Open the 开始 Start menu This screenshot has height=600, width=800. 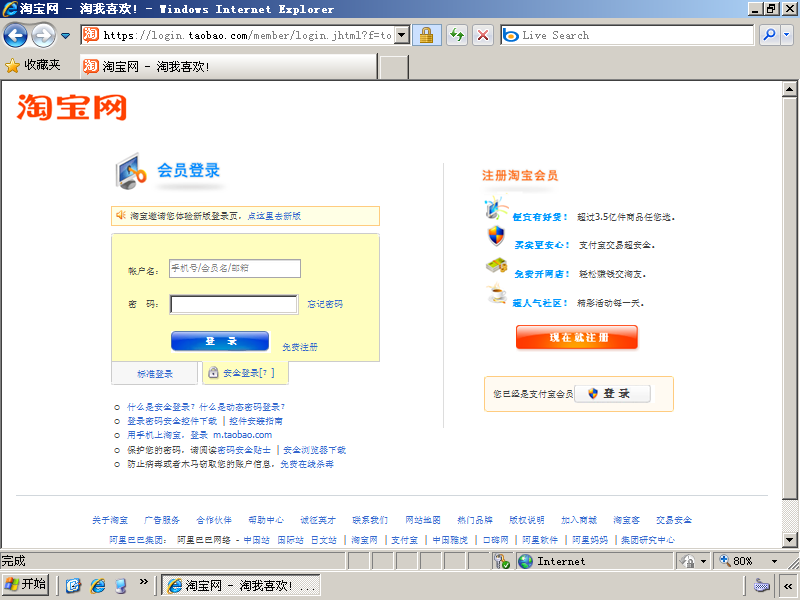(26, 584)
